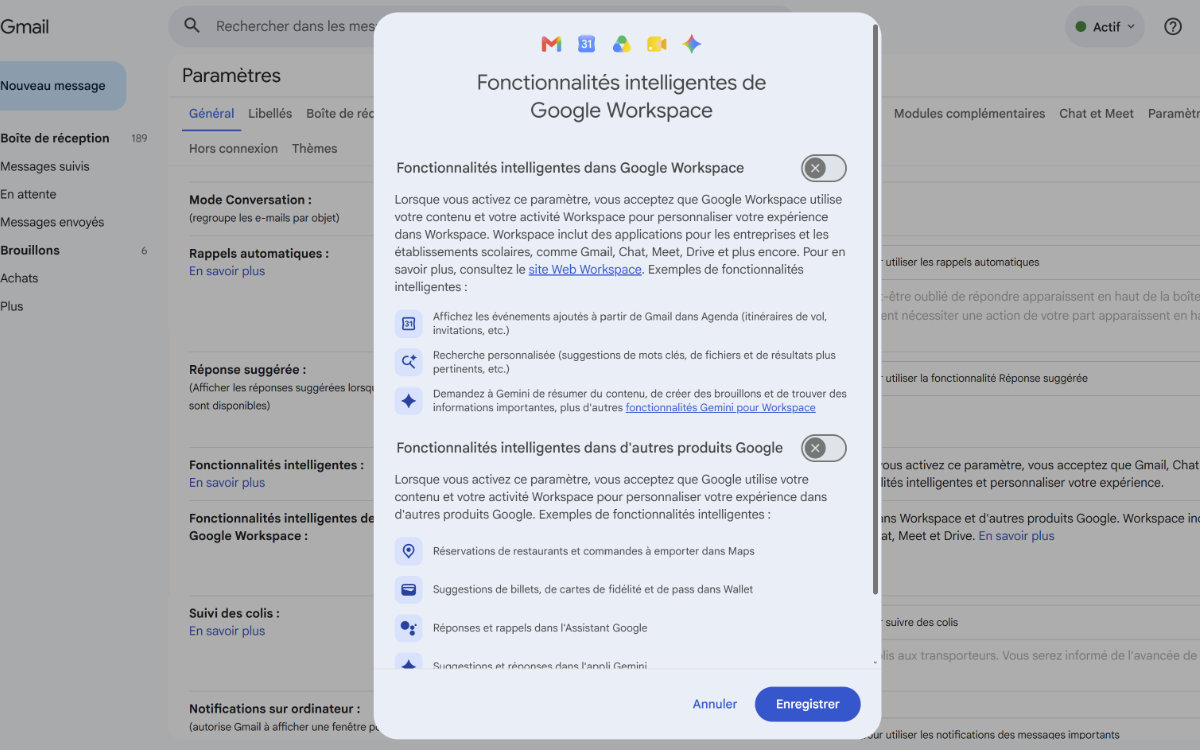Open the Actif status dropdown
The image size is (1200, 750).
1105,27
